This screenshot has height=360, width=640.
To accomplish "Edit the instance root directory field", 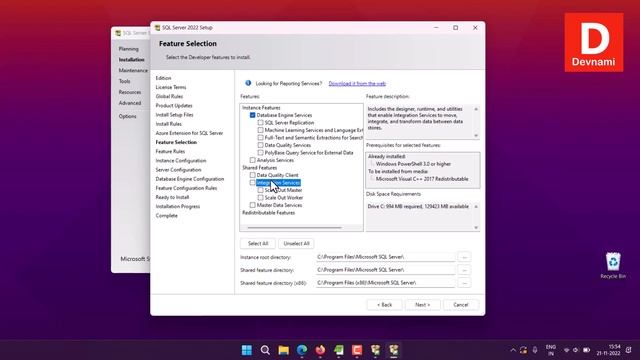I will coord(385,257).
